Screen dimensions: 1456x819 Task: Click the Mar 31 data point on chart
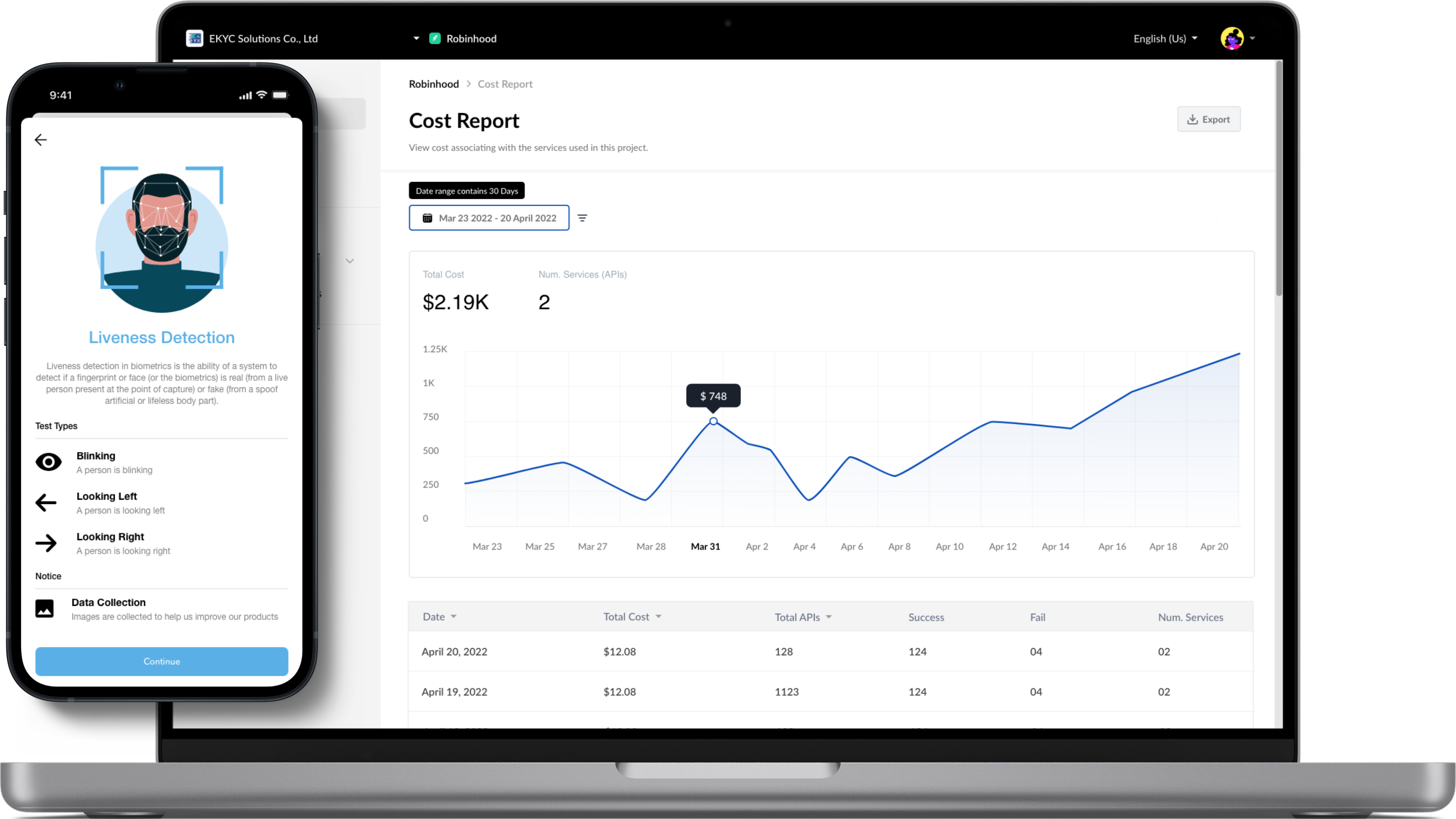(x=713, y=421)
